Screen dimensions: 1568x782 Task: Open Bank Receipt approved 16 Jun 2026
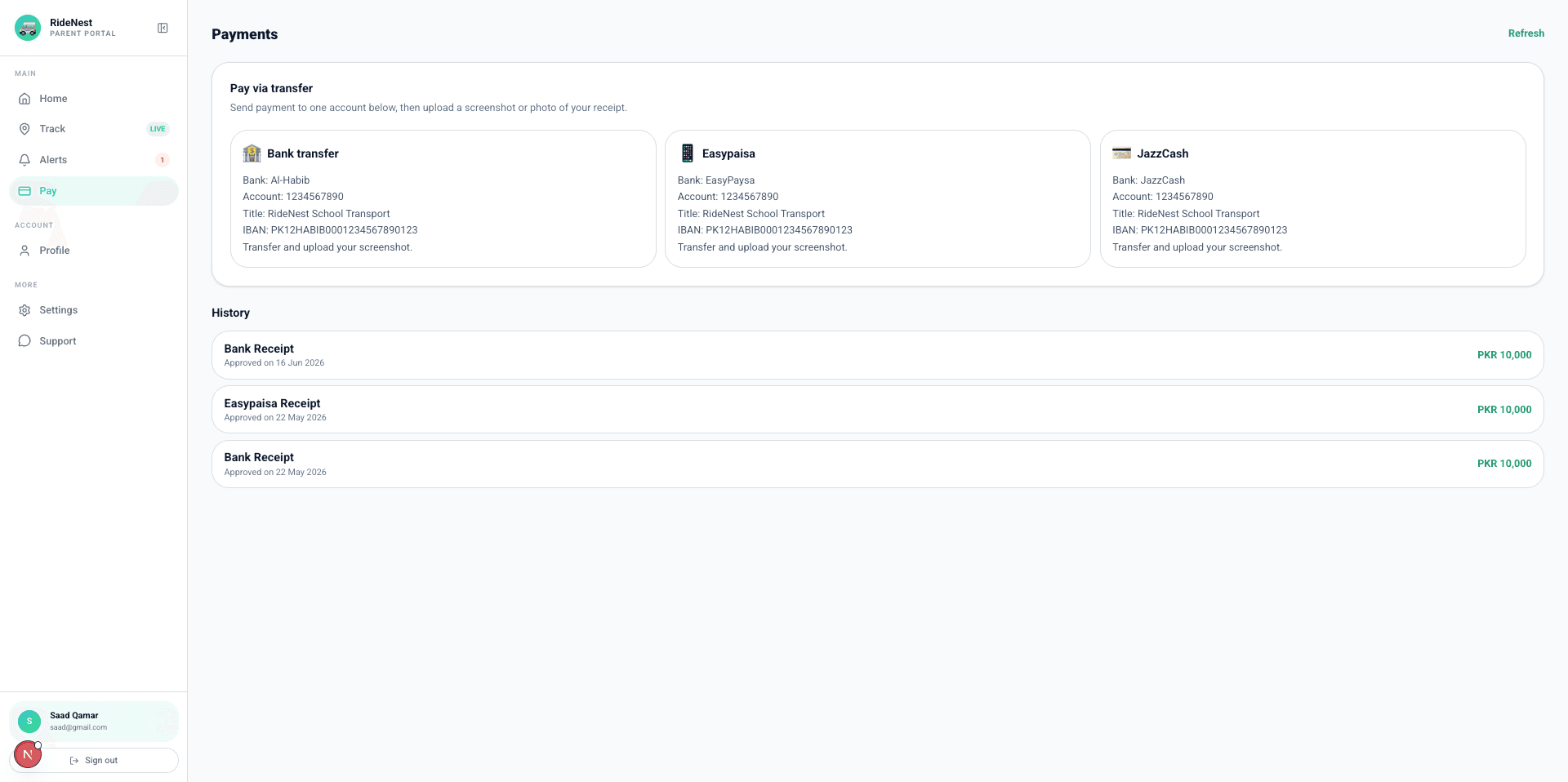point(878,355)
